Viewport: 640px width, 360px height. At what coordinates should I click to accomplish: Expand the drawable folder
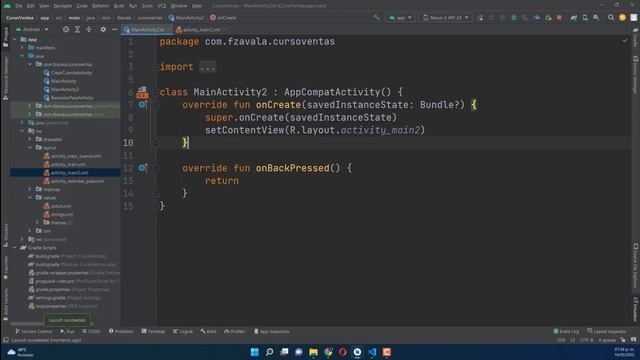pos(30,139)
